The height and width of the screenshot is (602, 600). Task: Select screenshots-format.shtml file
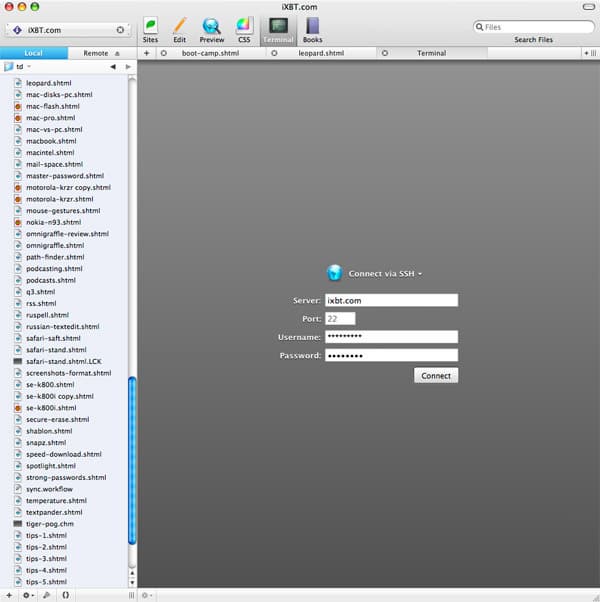coord(69,373)
